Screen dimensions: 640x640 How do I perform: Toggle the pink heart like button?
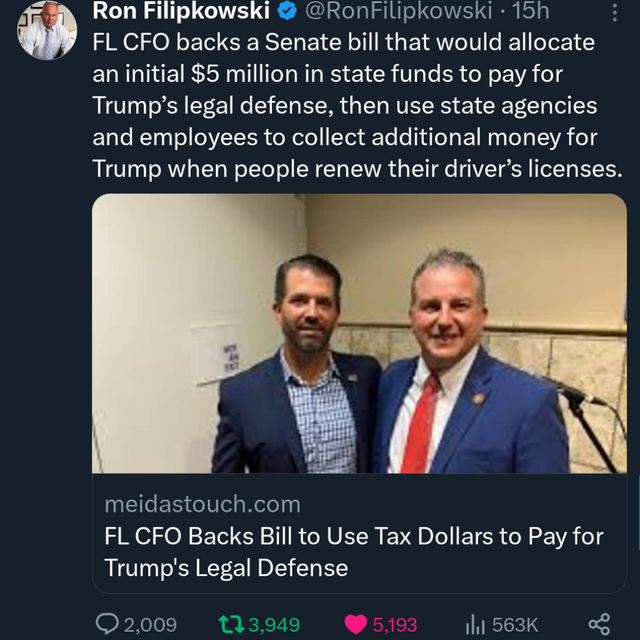[x=355, y=623]
